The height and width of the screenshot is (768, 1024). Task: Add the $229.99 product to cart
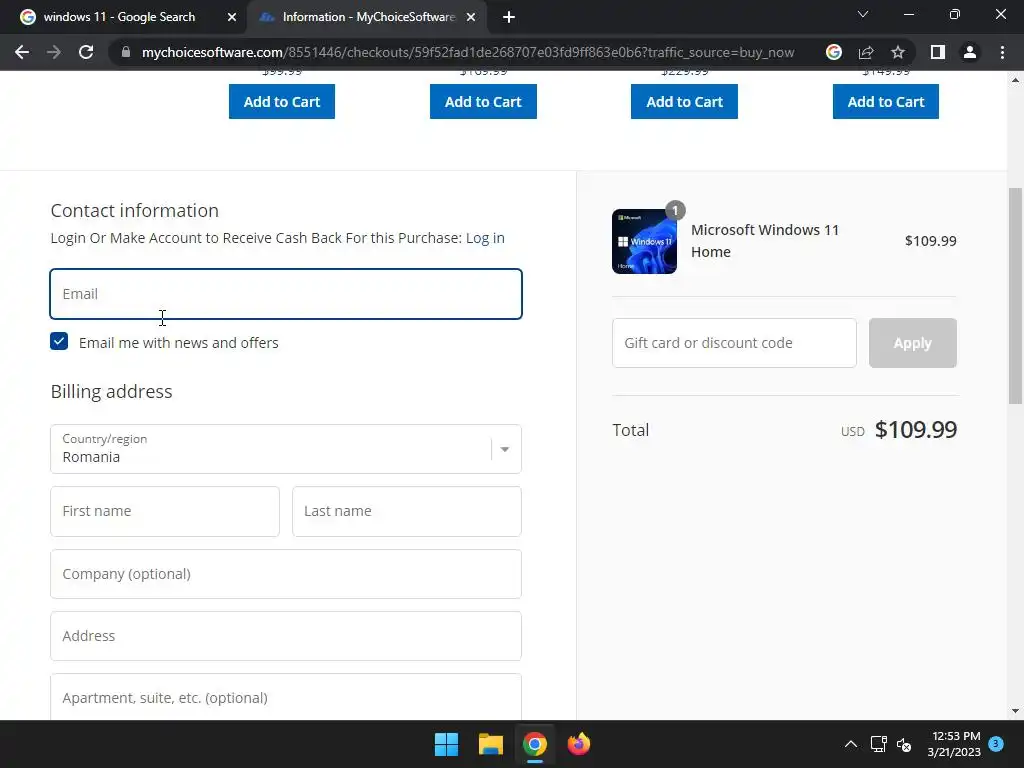(684, 101)
